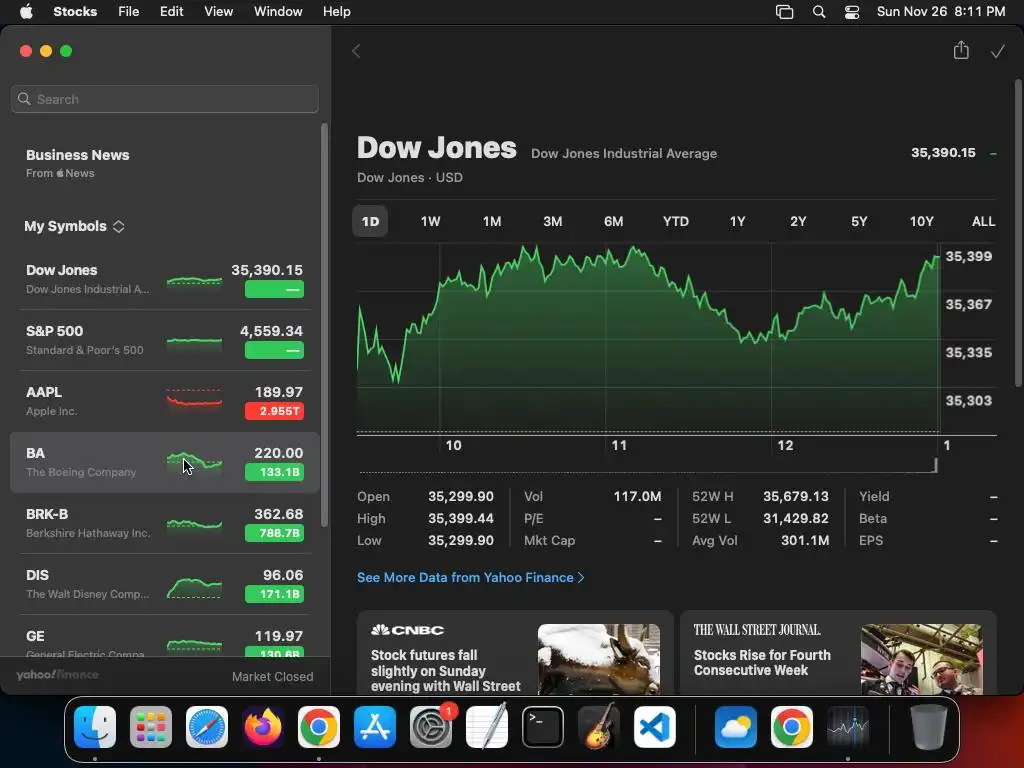Click the Yahoo Finance logo link
Viewport: 1024px width, 768px height.
point(57,675)
